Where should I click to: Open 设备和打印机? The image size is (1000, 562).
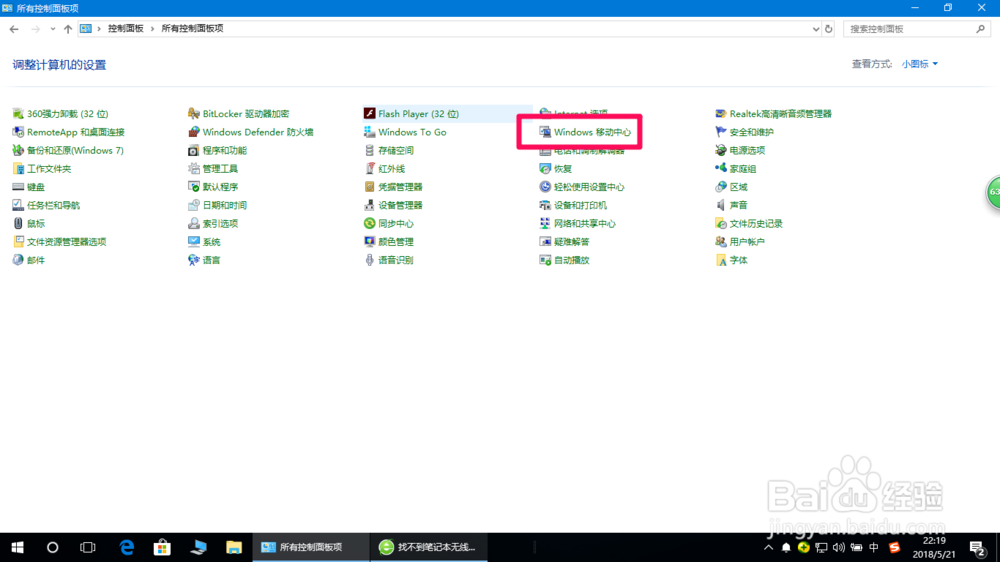pyautogui.click(x=573, y=205)
